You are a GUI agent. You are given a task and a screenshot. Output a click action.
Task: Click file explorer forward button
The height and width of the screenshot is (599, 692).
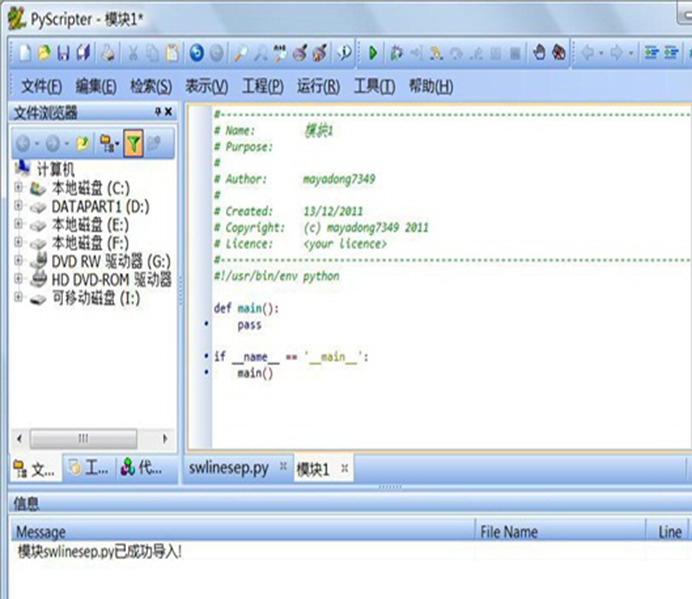(x=53, y=143)
